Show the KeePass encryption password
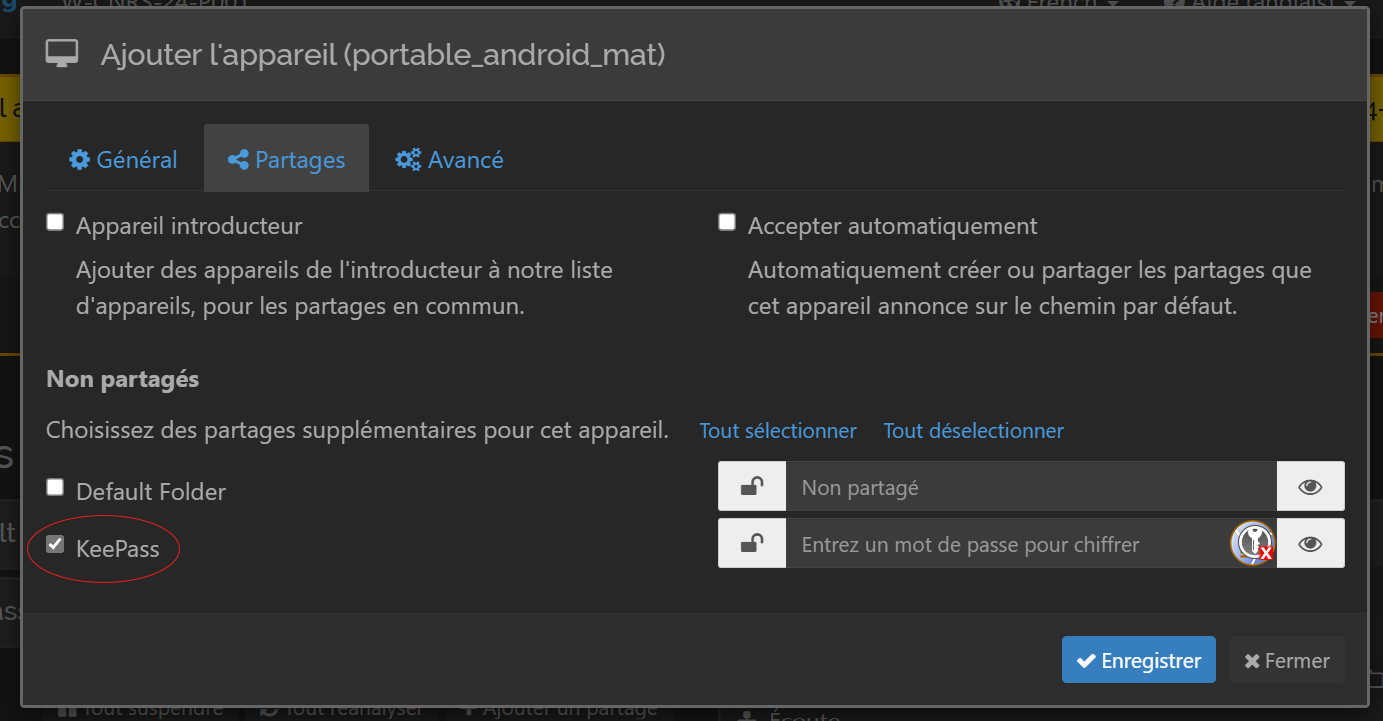This screenshot has height=721, width=1383. pos(1310,544)
